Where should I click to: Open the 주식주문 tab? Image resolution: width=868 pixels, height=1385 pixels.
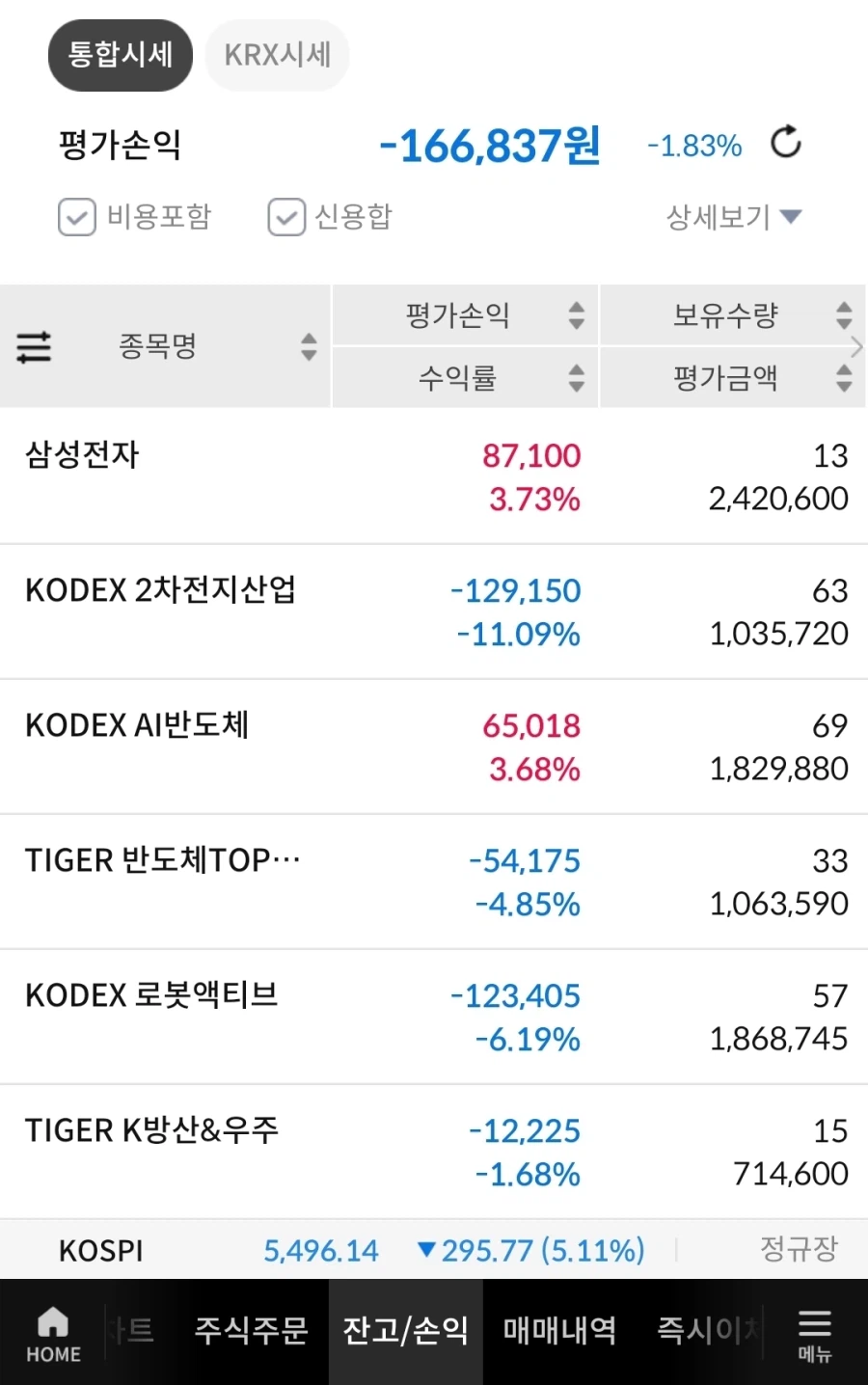click(x=251, y=1331)
